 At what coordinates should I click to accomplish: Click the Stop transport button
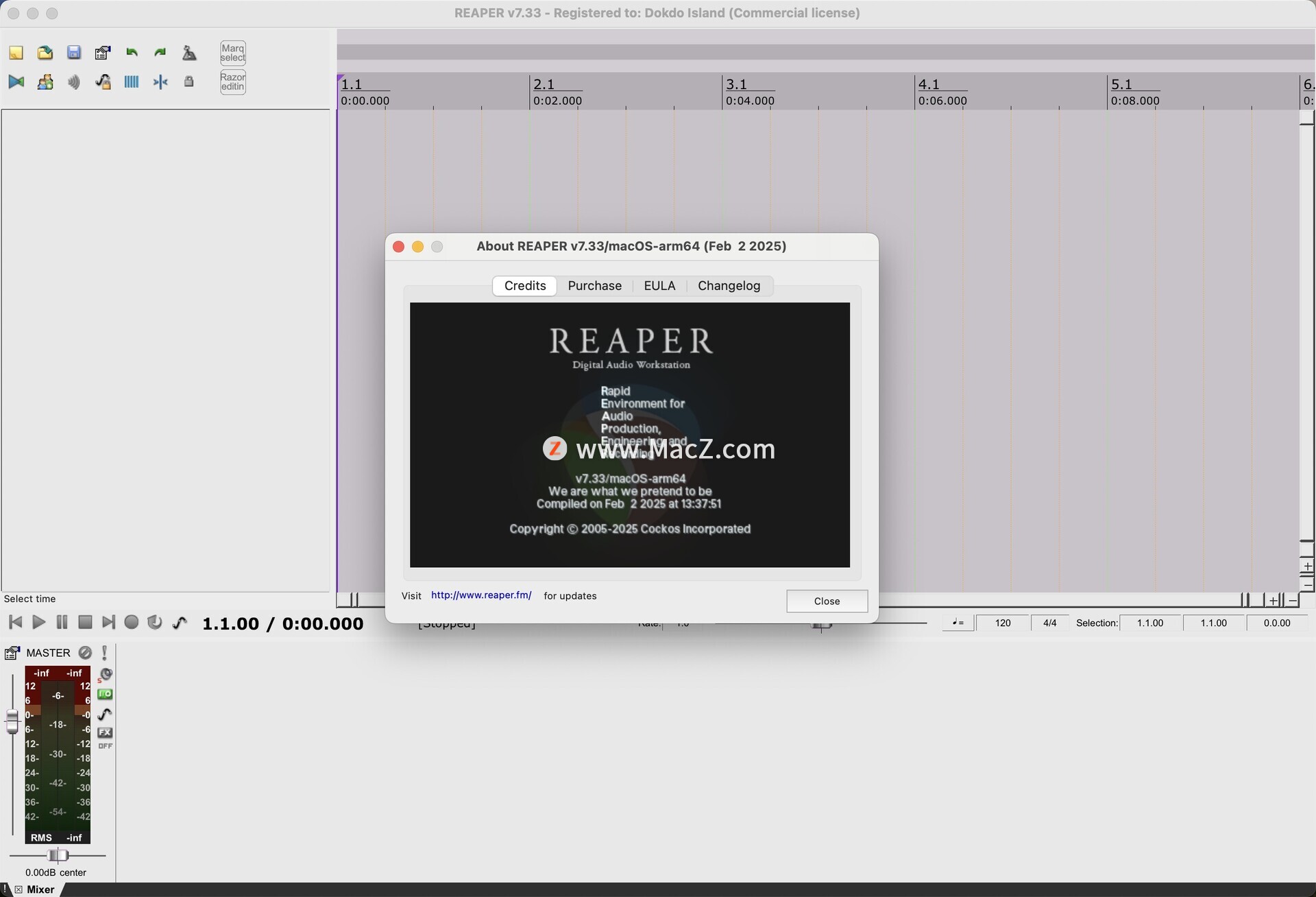click(85, 623)
